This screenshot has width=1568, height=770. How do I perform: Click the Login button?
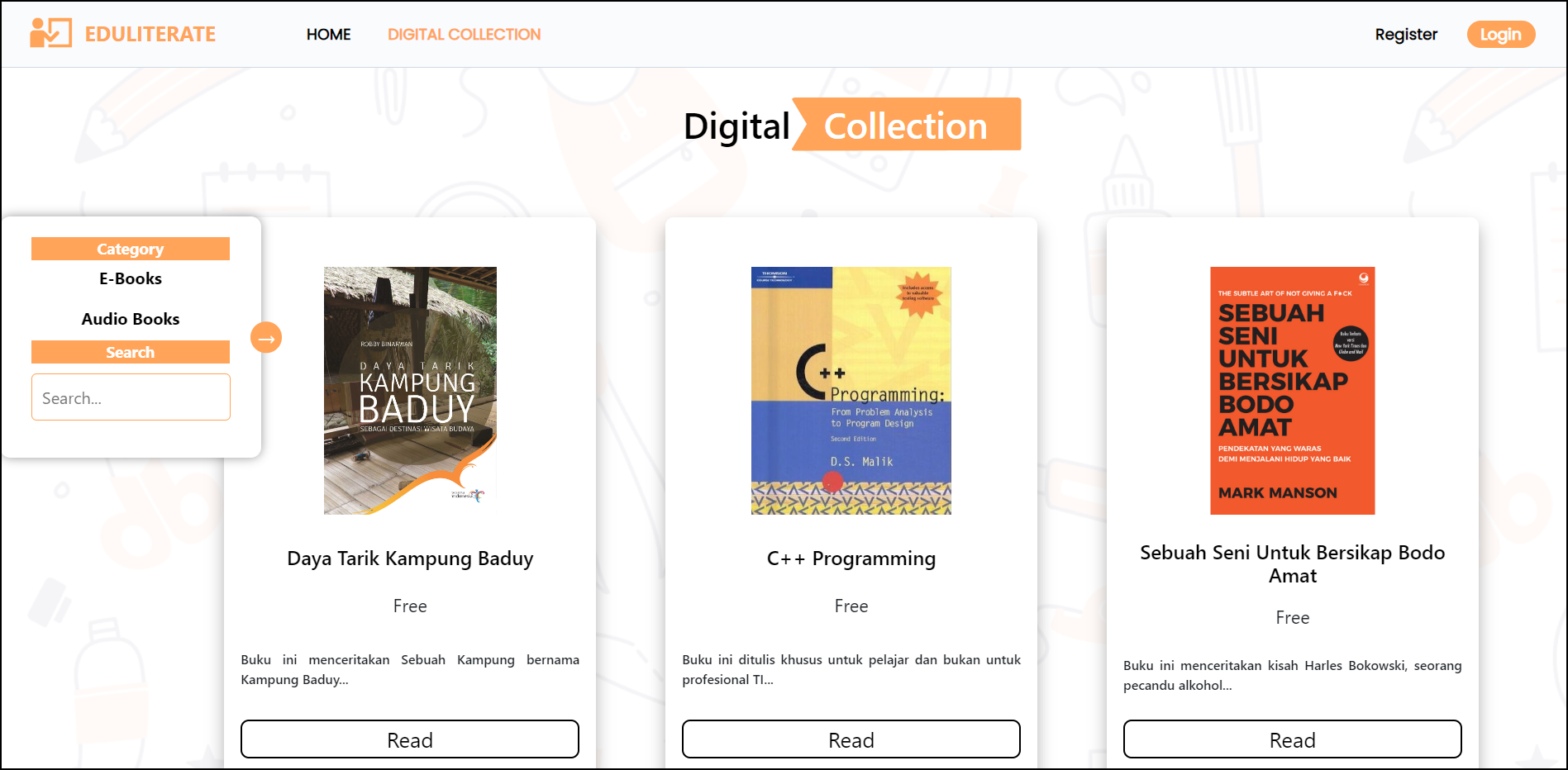[x=1501, y=34]
